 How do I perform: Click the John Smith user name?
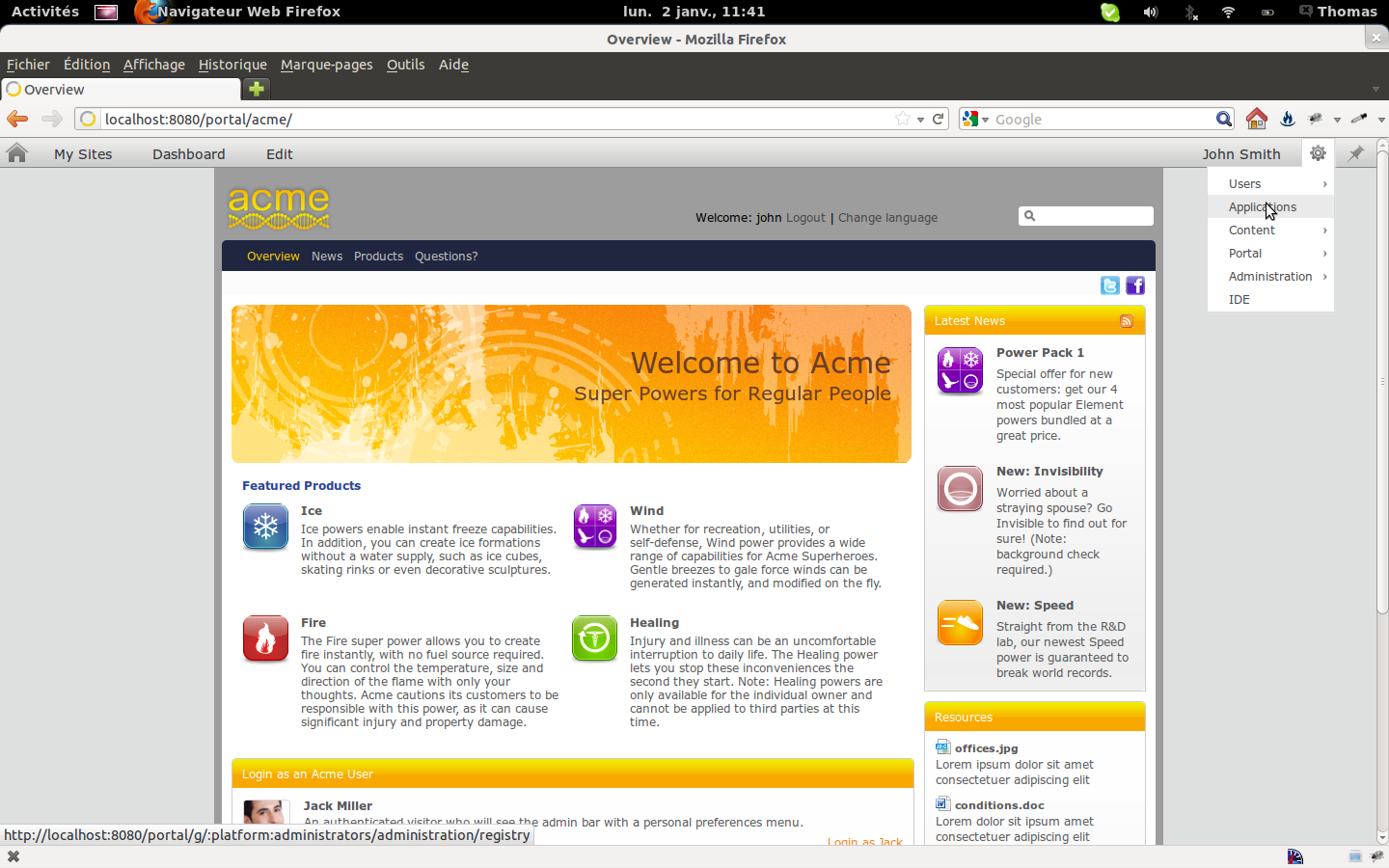pyautogui.click(x=1241, y=154)
